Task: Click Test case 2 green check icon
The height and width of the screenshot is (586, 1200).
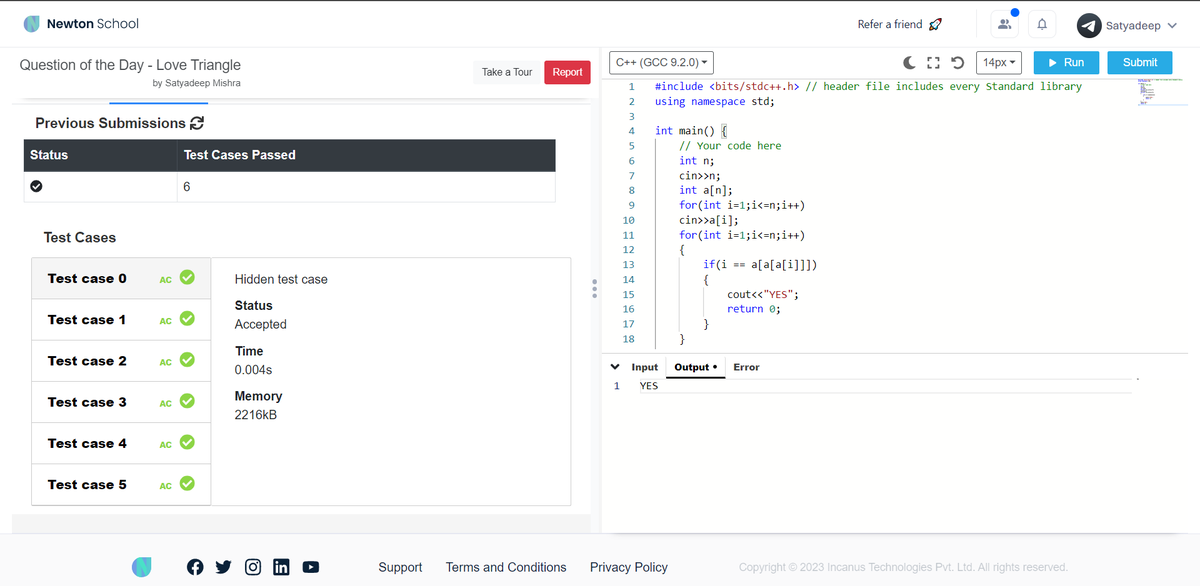Action: tap(186, 360)
